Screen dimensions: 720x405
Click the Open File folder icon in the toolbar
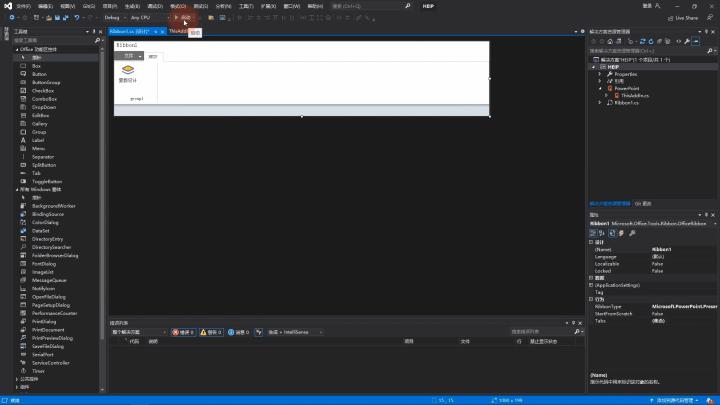coord(49,17)
